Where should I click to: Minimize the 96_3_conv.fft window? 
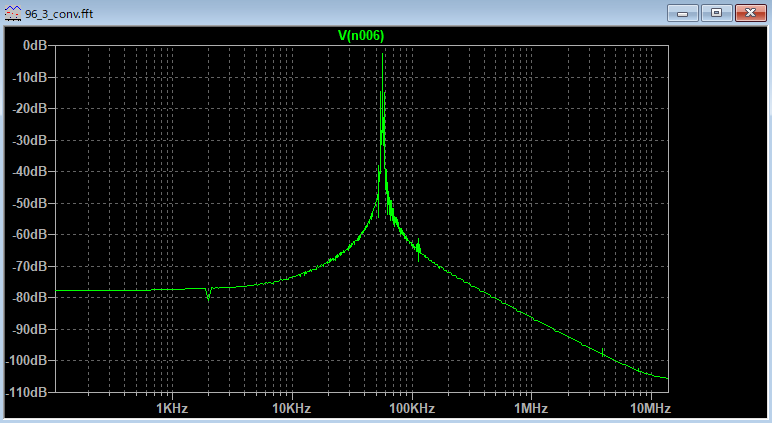(682, 13)
